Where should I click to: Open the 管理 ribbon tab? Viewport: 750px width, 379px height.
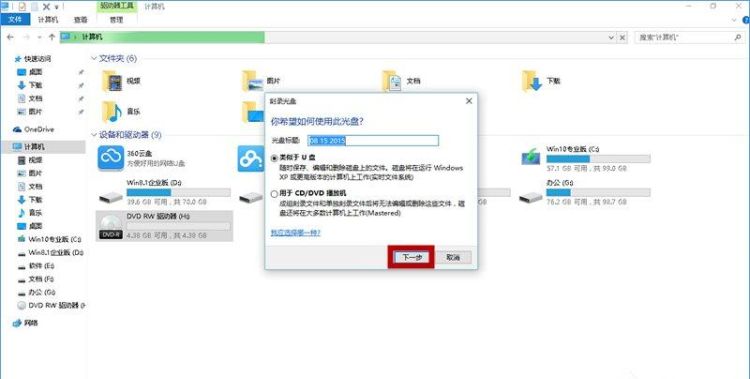[x=116, y=20]
